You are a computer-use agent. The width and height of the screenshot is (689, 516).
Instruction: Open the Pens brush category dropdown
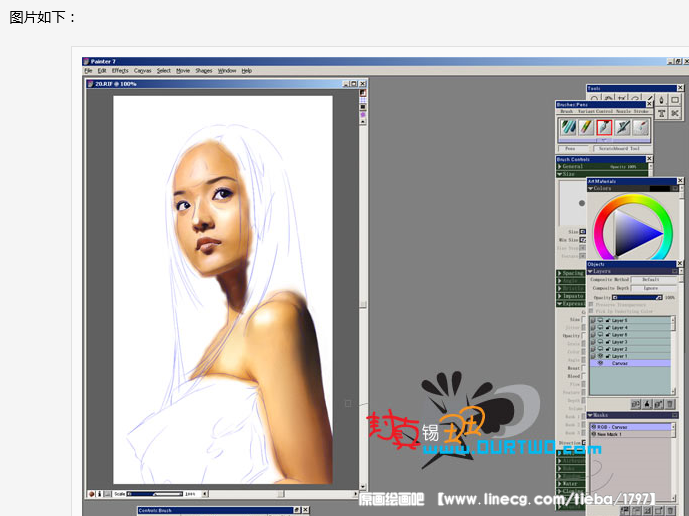[574, 149]
